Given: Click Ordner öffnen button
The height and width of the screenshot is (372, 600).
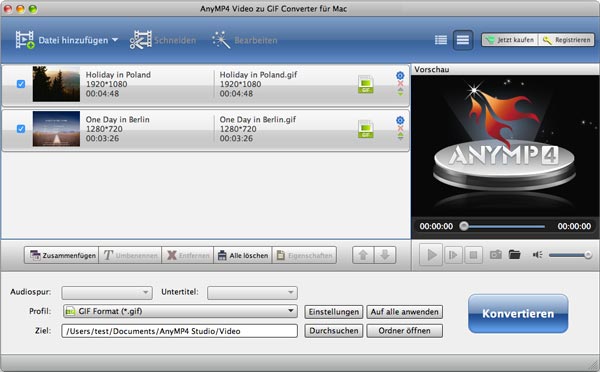Looking at the screenshot, I should 404,331.
